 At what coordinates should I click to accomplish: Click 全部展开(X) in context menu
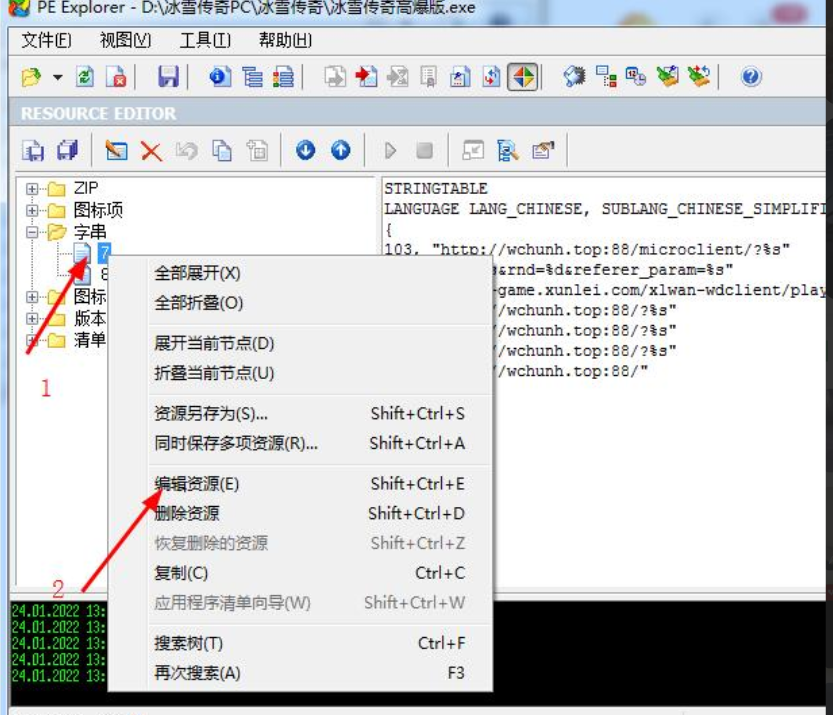(197, 273)
